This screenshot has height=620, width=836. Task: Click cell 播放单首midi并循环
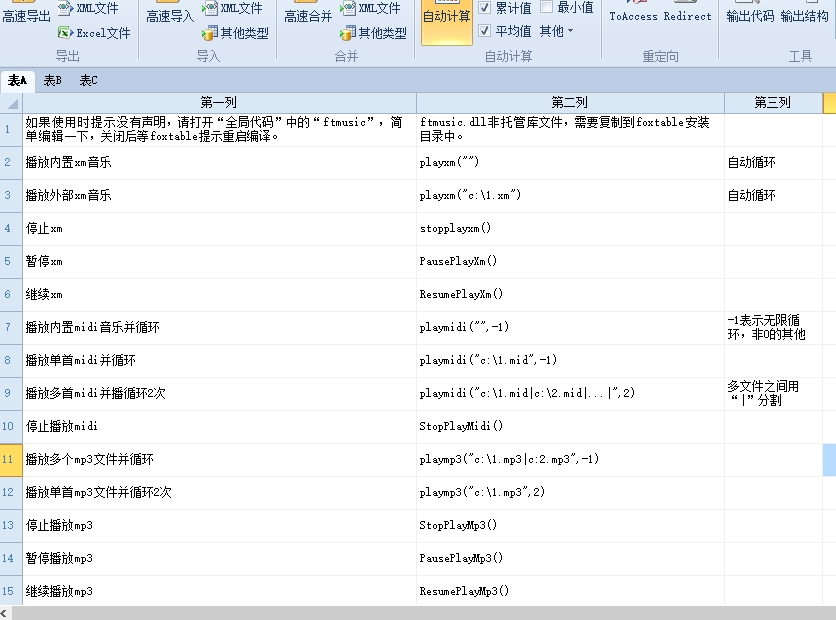(219, 361)
